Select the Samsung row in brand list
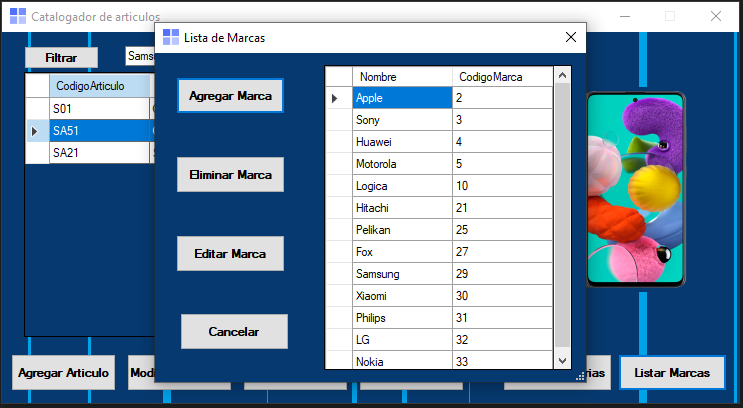Viewport: 743px width, 408px height. 402,274
